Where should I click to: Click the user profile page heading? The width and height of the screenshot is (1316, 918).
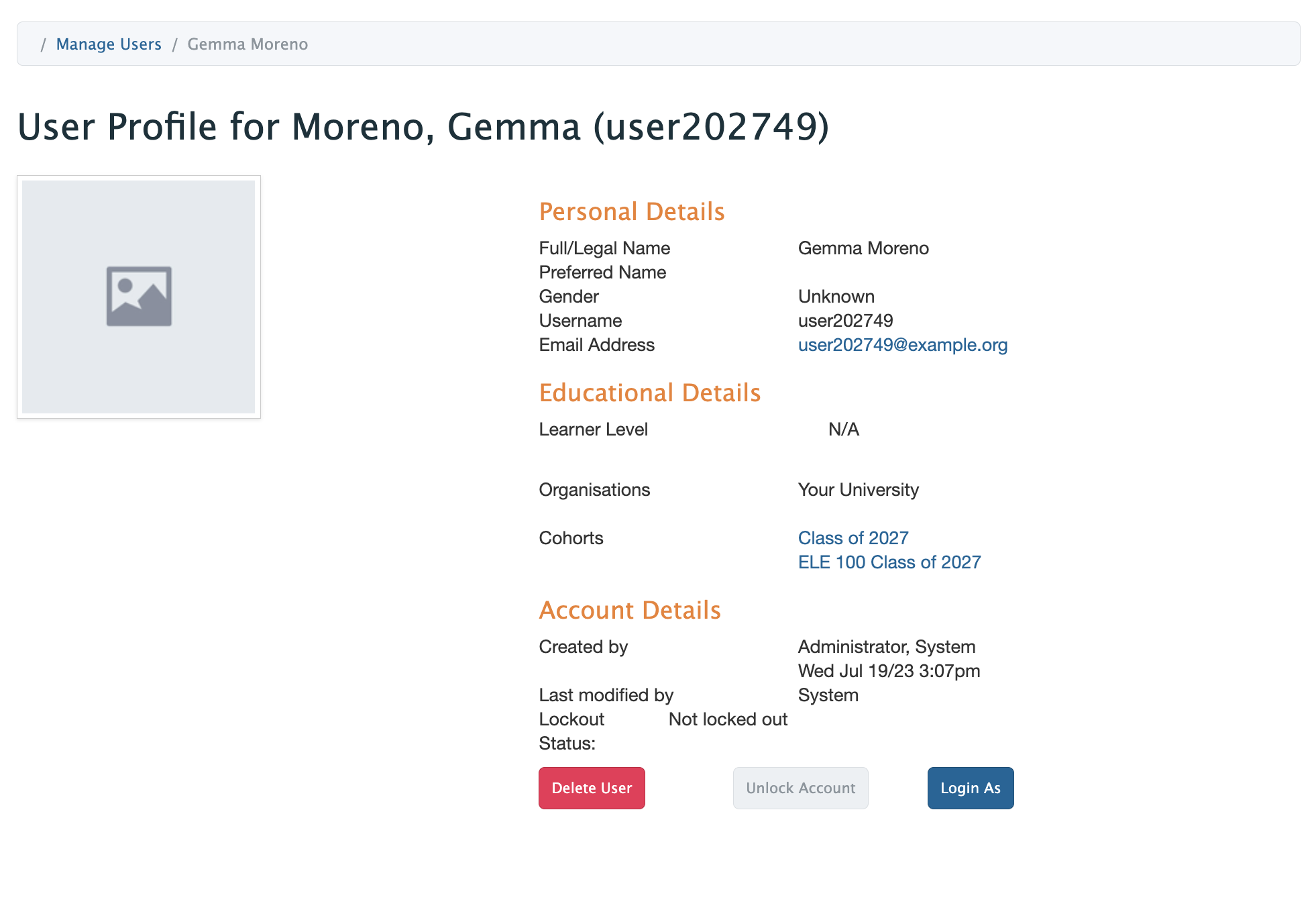(423, 127)
